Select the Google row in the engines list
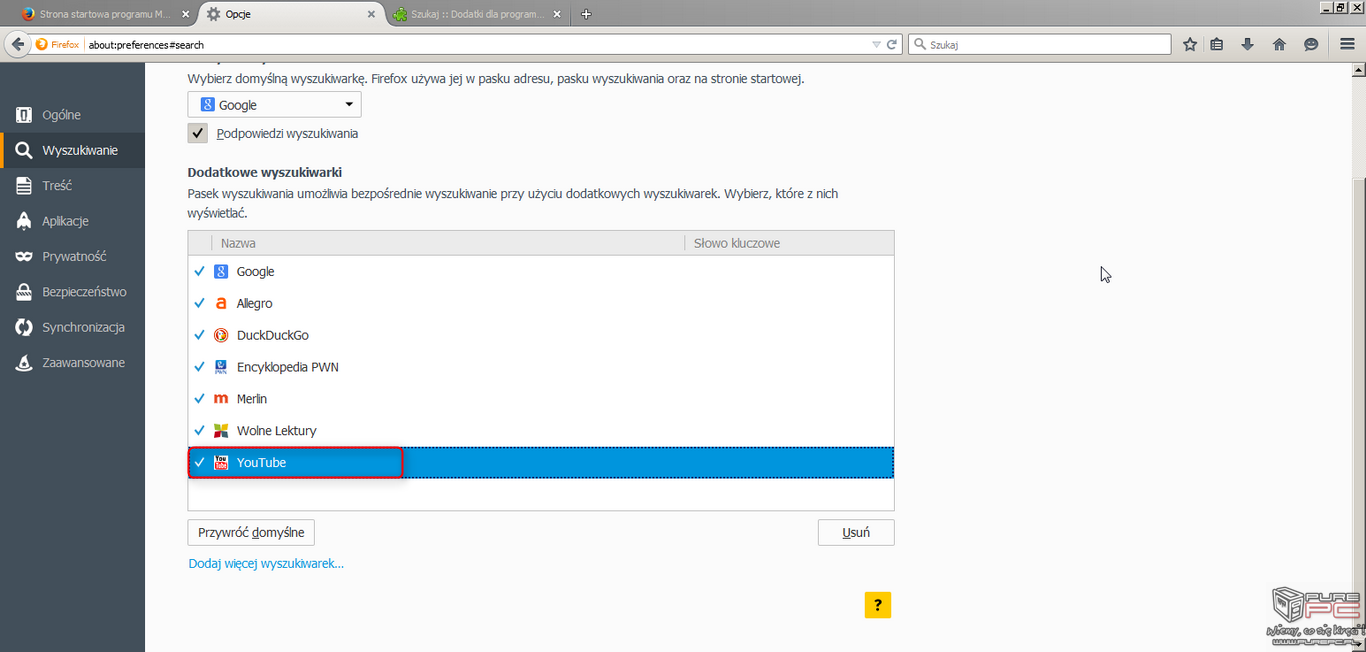The height and width of the screenshot is (652, 1366). 541,272
